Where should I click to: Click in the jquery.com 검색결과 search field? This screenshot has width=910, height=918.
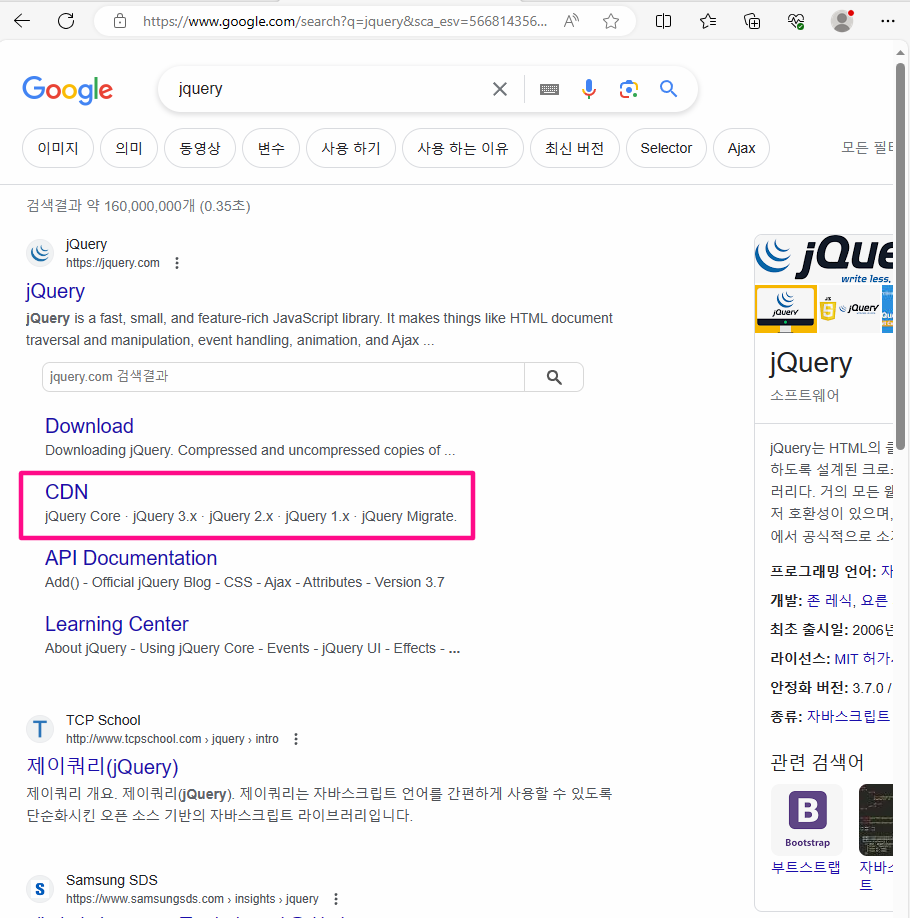tap(283, 377)
